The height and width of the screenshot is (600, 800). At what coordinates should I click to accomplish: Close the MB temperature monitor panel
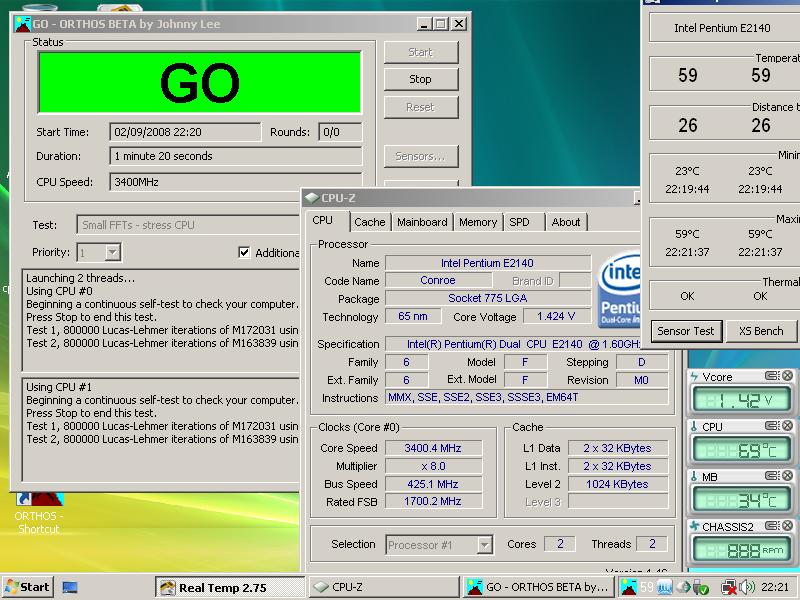(x=787, y=476)
